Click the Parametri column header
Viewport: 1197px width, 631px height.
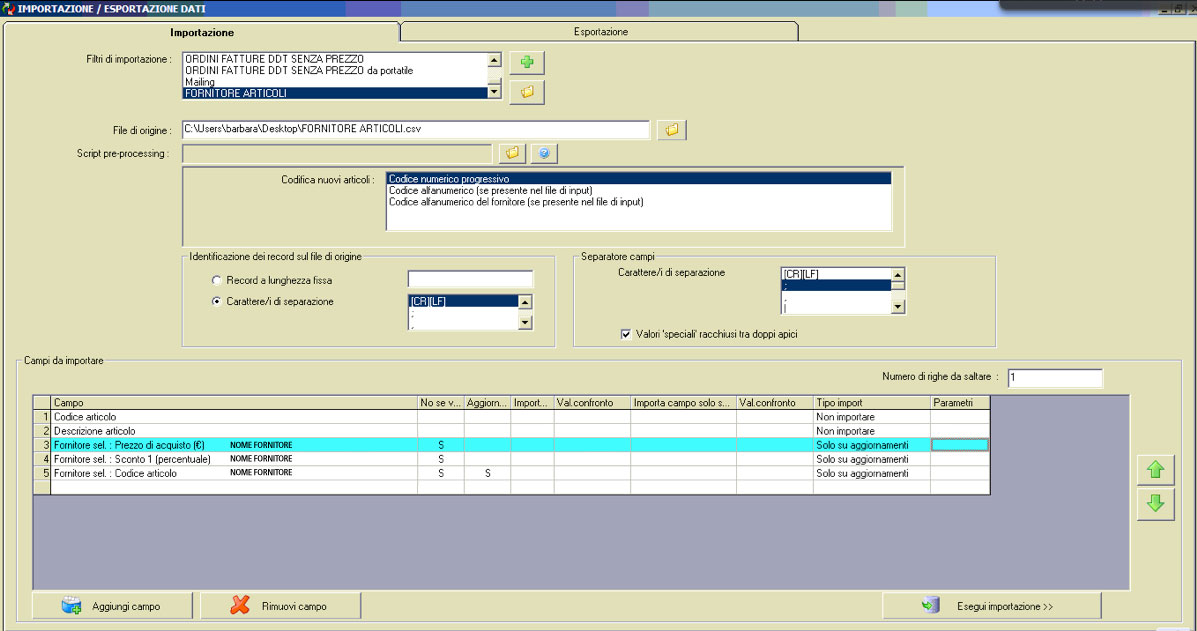(x=960, y=403)
